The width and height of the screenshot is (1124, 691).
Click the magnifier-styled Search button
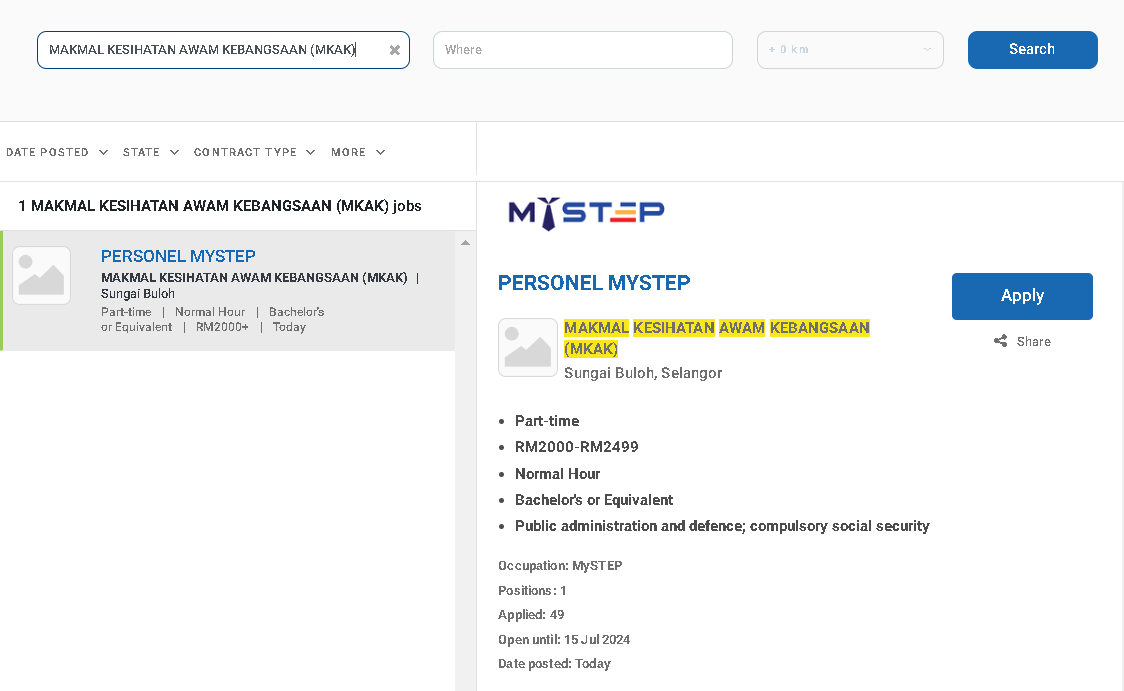(1032, 49)
